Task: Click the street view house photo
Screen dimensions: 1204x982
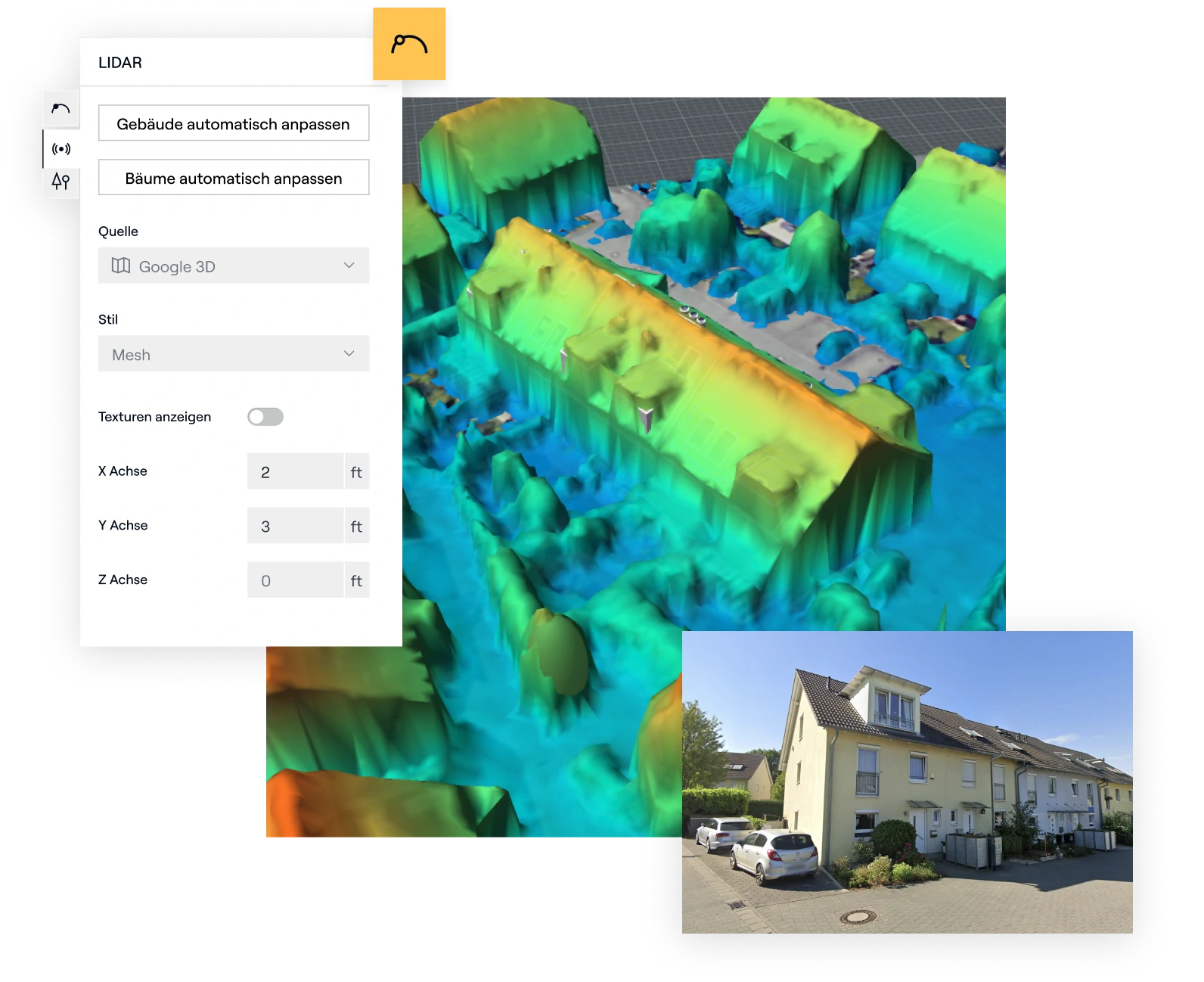Action: point(907,782)
